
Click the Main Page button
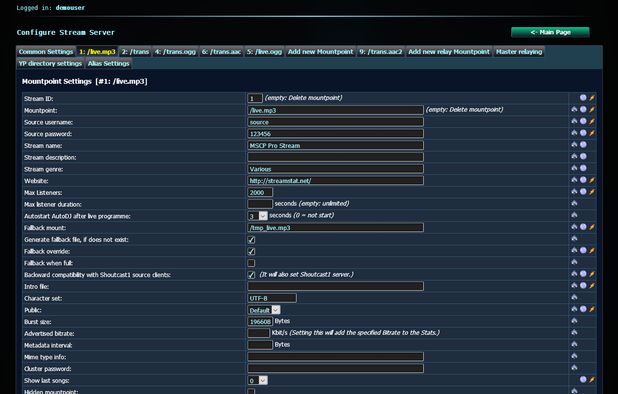tap(550, 32)
